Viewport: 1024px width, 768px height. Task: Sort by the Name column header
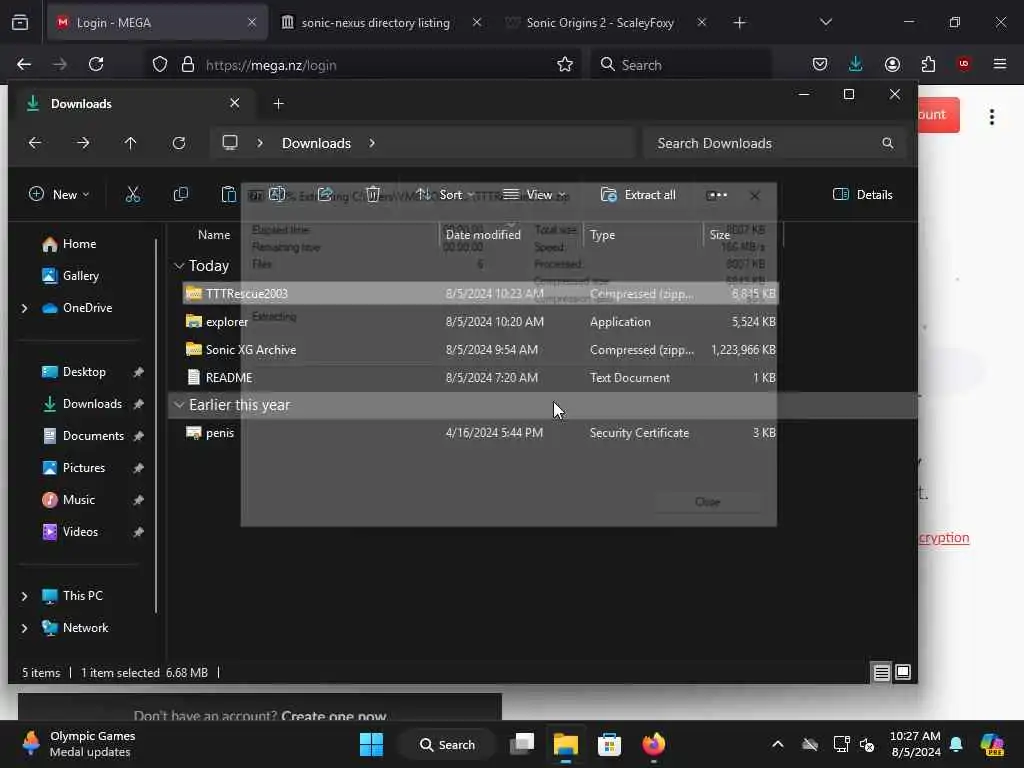(x=214, y=235)
